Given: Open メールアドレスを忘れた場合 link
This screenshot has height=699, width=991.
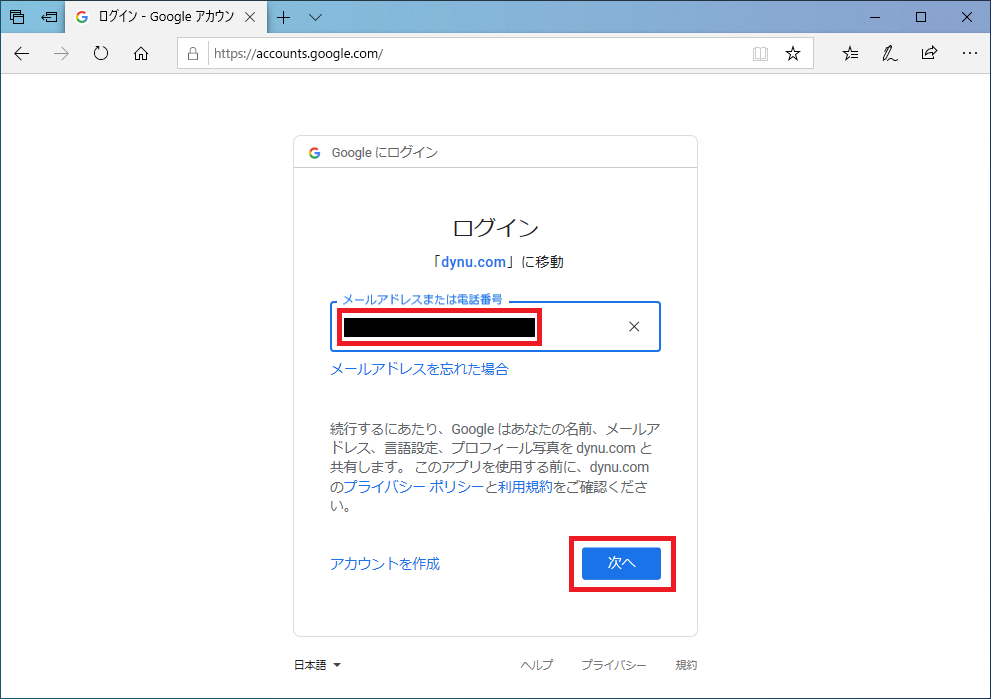Looking at the screenshot, I should tap(419, 369).
